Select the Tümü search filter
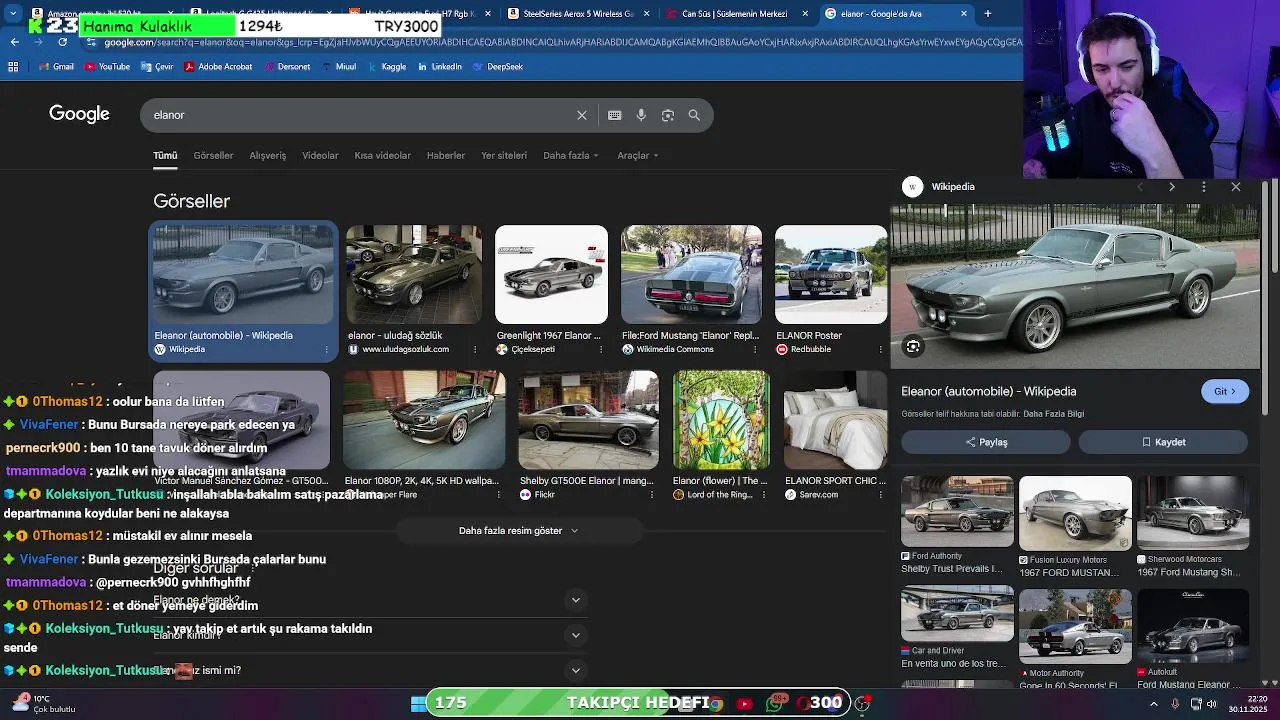Screen dimensions: 1280x720 click(165, 156)
